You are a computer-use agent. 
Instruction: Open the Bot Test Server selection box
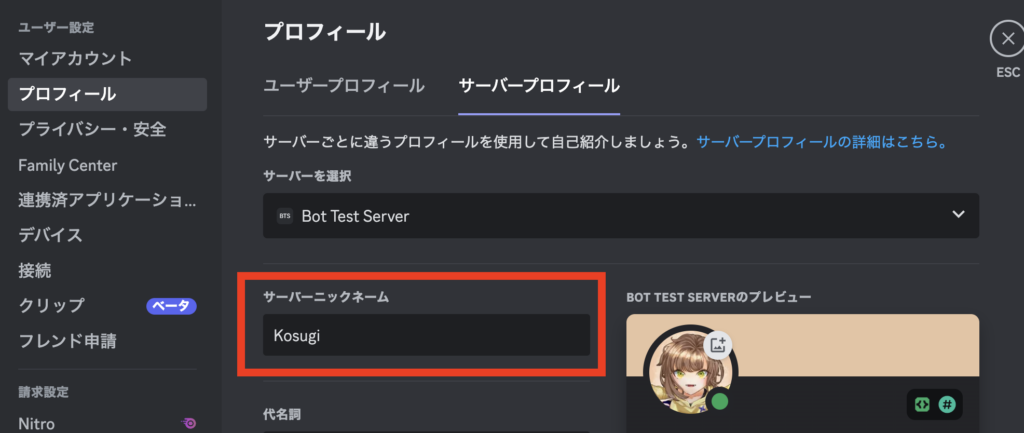click(620, 216)
